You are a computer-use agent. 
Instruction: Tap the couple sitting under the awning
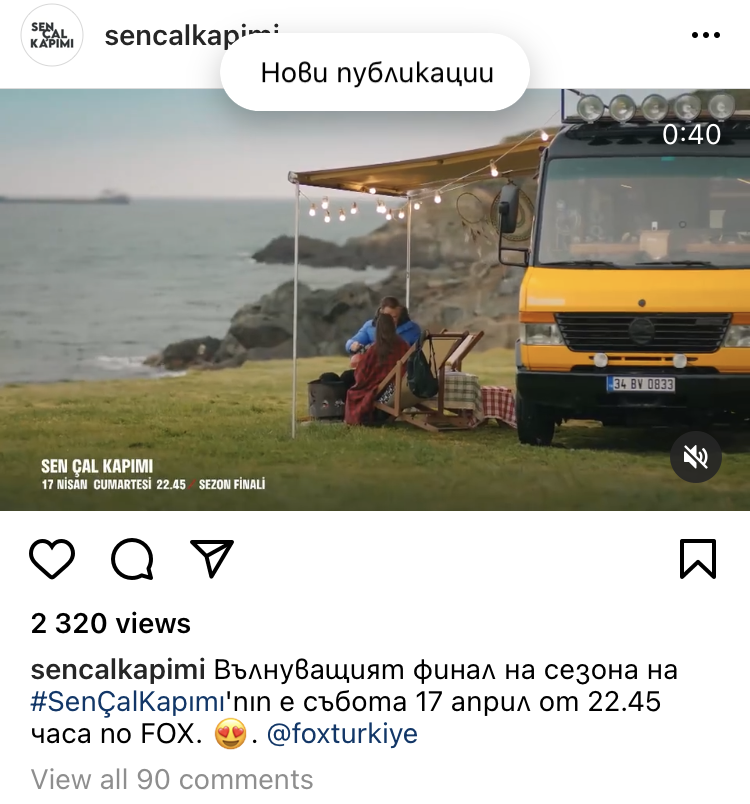pyautogui.click(x=383, y=359)
